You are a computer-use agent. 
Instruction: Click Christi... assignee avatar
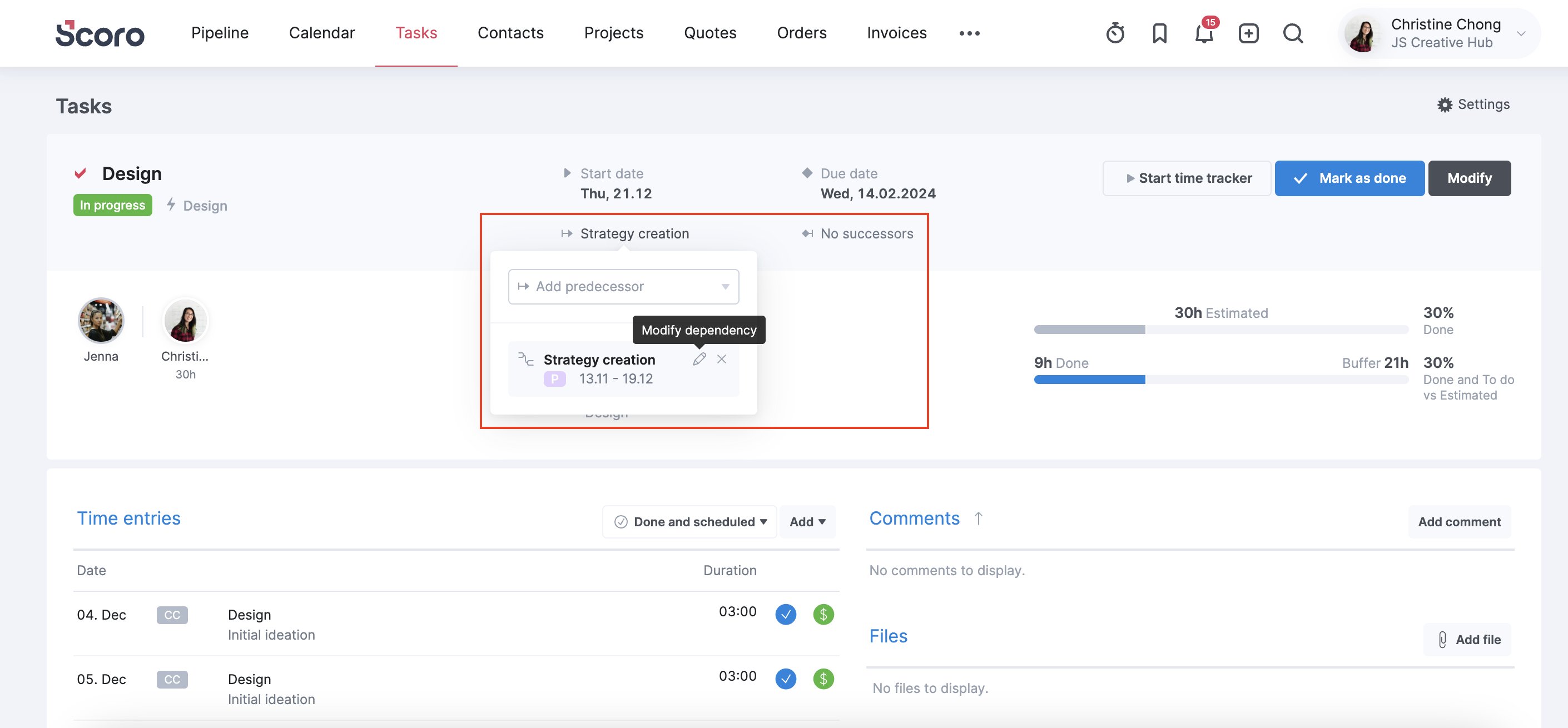click(x=186, y=321)
